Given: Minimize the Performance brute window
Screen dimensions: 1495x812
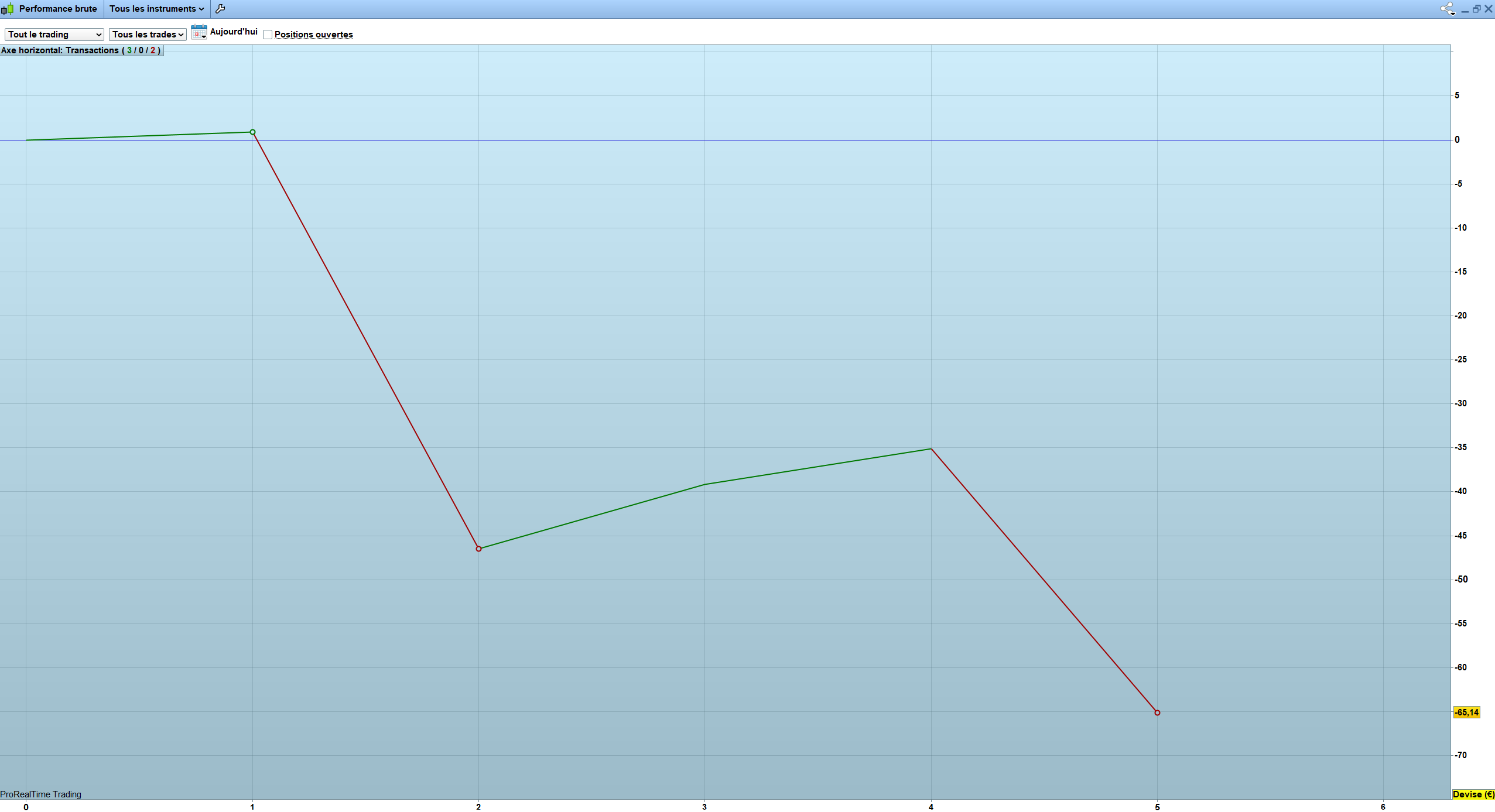Looking at the screenshot, I should 1465,9.
